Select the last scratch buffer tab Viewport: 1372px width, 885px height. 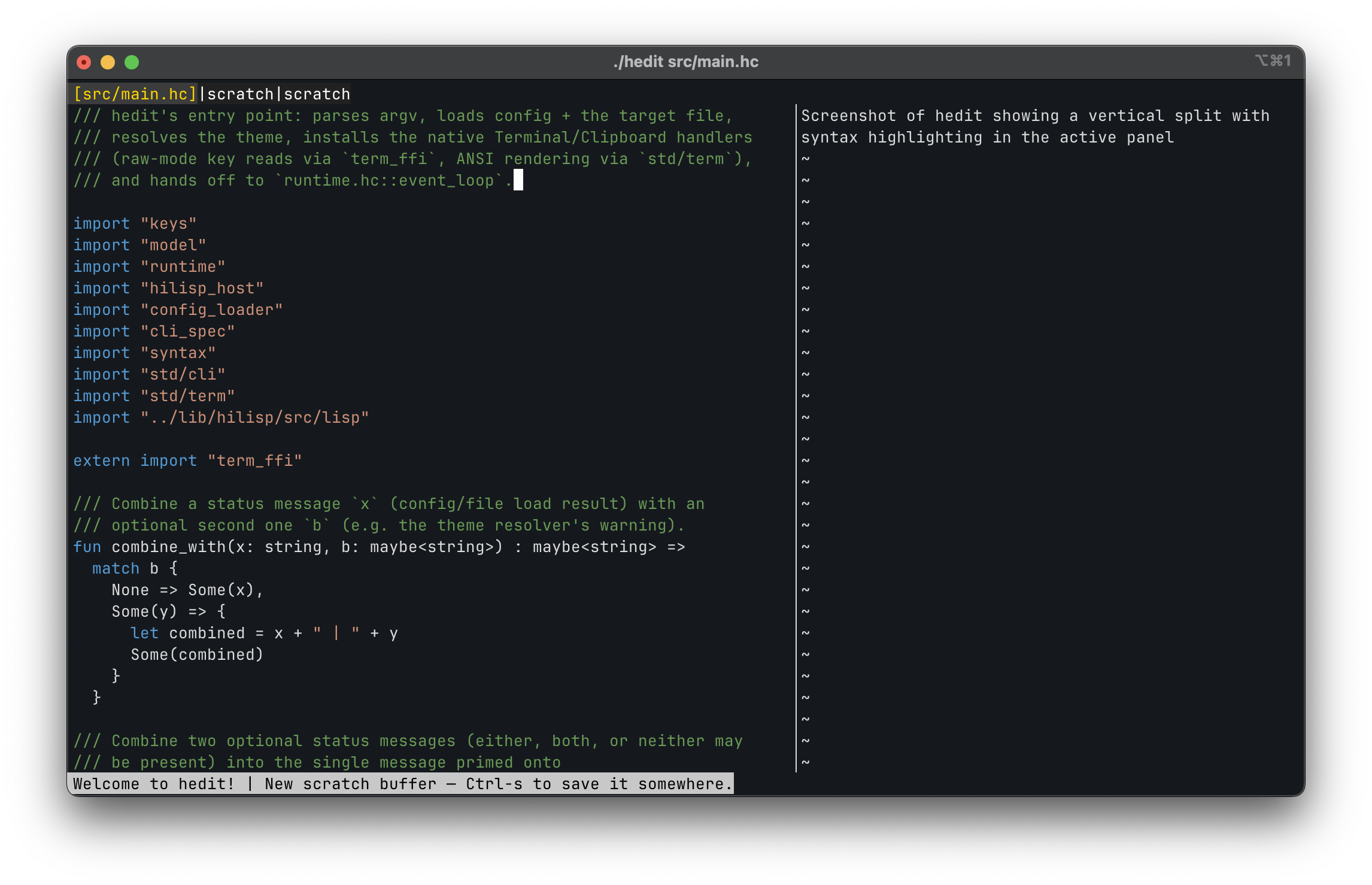click(317, 94)
